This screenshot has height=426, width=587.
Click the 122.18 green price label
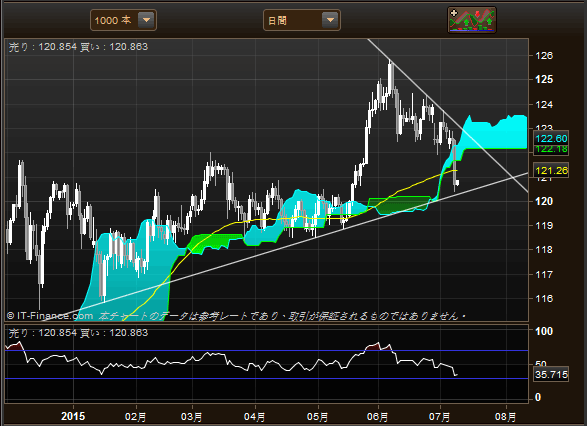[x=551, y=149]
